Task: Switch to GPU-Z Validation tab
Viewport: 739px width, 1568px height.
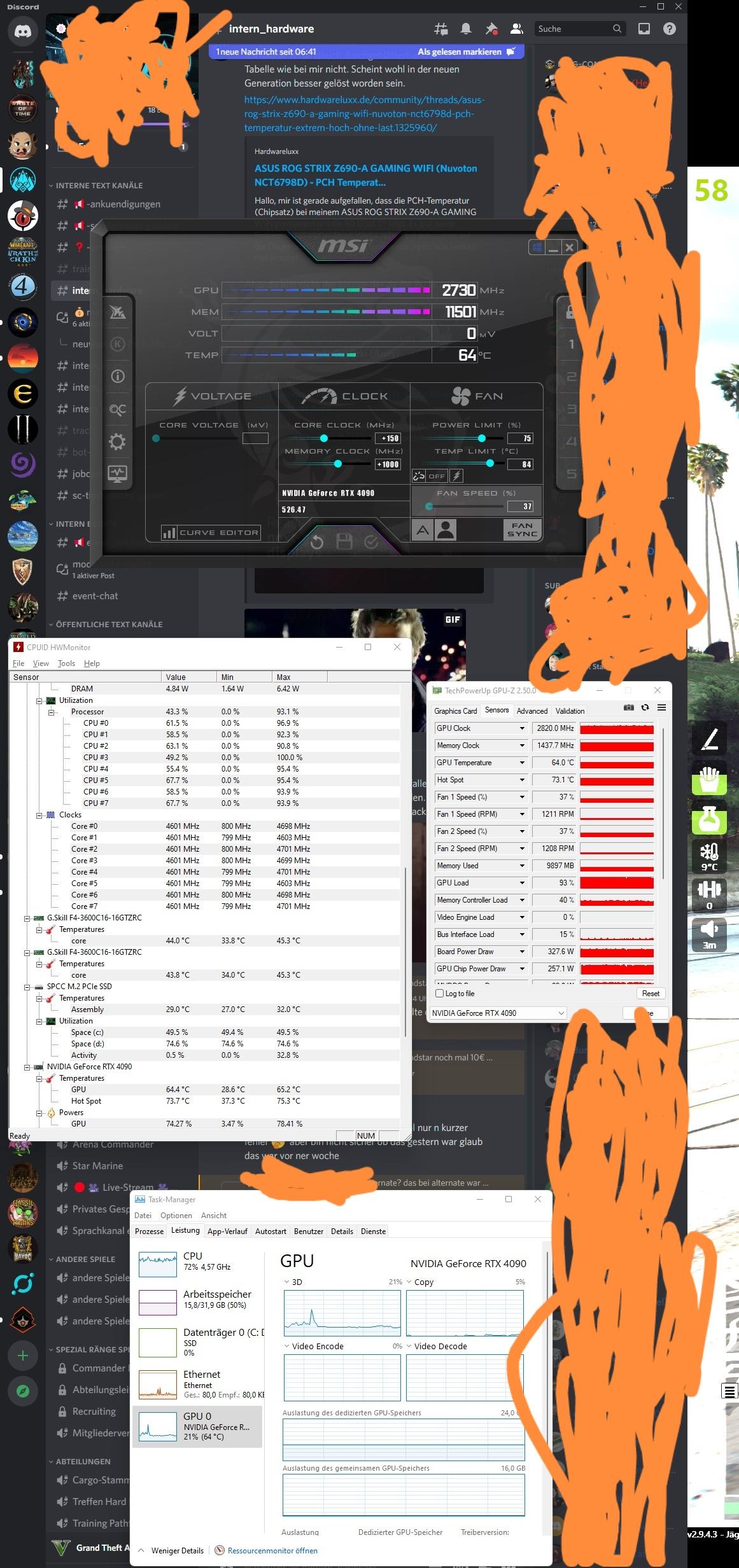Action: 570,711
